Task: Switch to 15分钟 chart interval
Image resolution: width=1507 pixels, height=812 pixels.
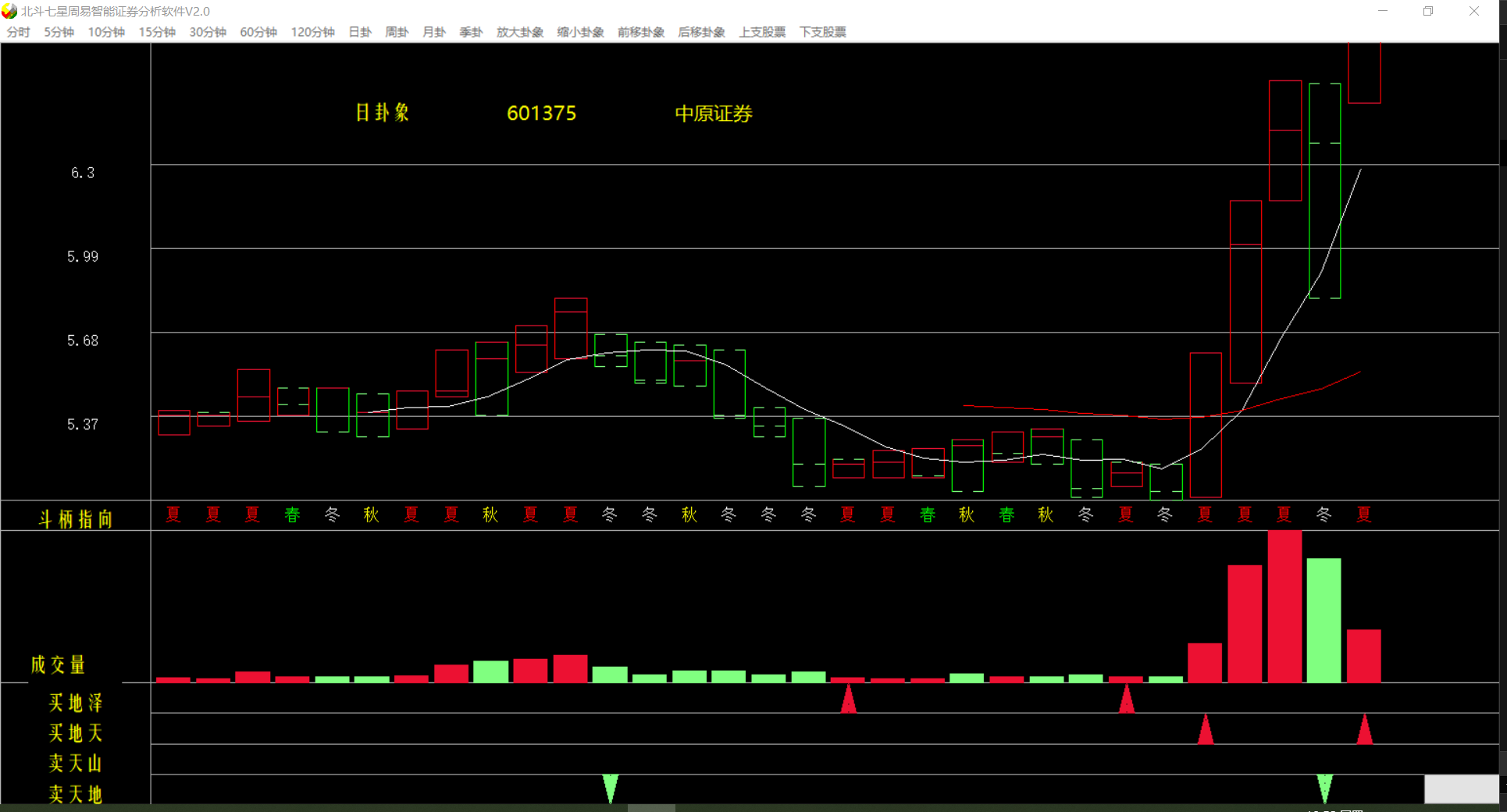Action: pyautogui.click(x=157, y=32)
